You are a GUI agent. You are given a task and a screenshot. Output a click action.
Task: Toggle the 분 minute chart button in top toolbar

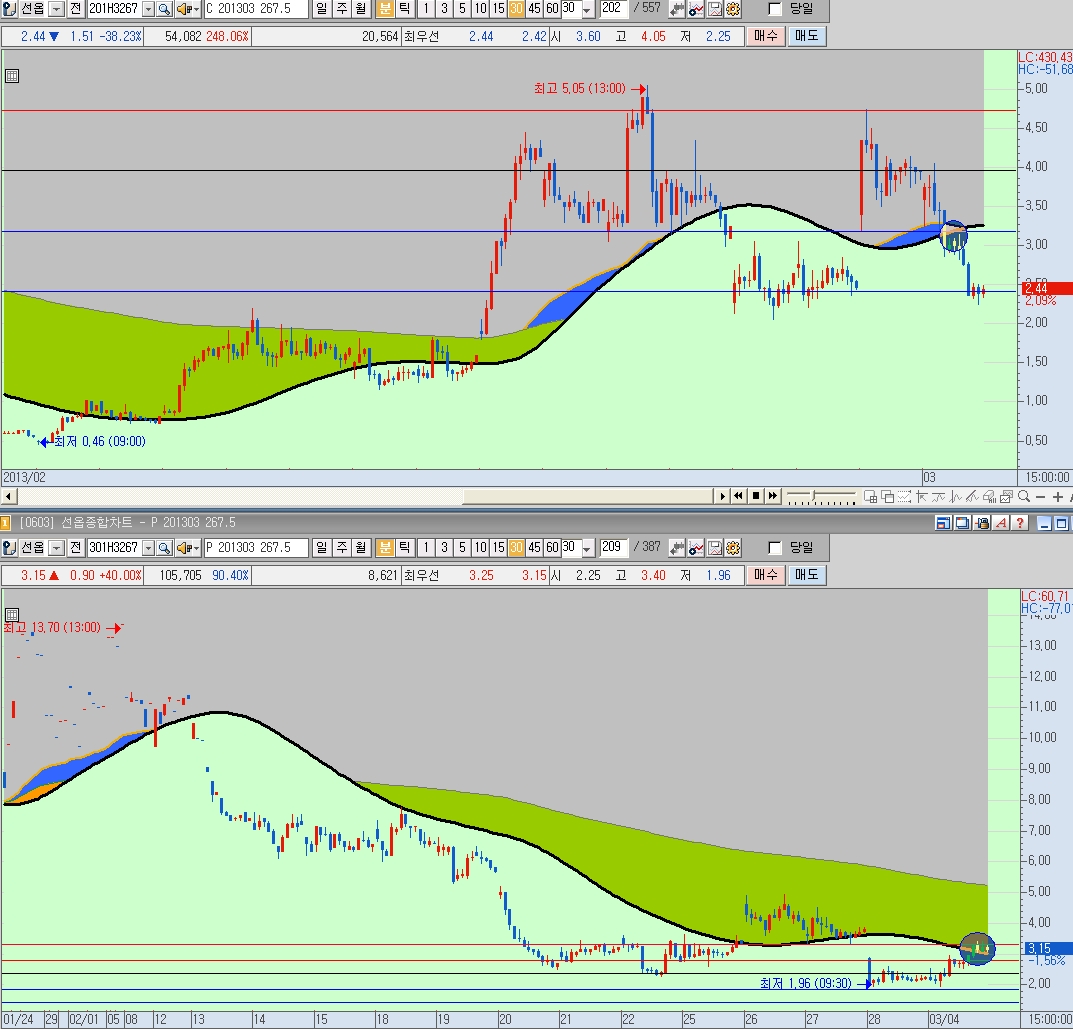385,9
